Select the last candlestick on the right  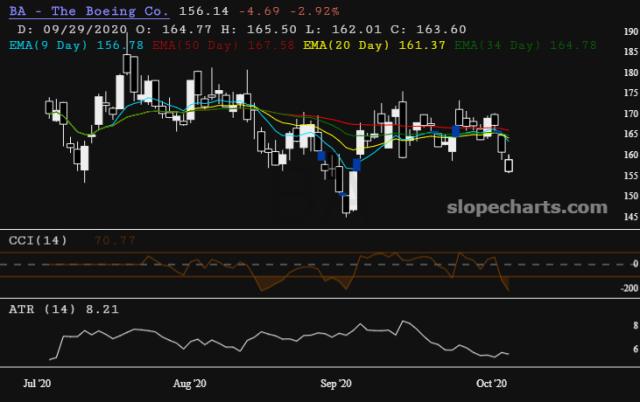(x=508, y=165)
